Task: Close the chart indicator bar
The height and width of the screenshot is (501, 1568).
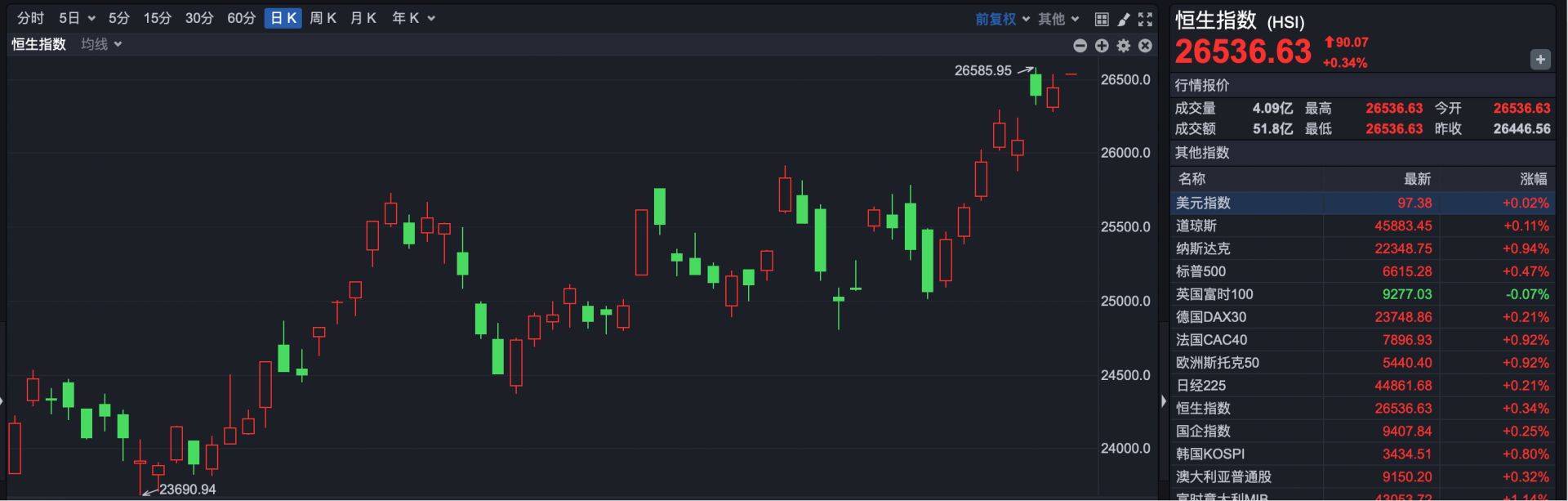Action: [x=1145, y=46]
